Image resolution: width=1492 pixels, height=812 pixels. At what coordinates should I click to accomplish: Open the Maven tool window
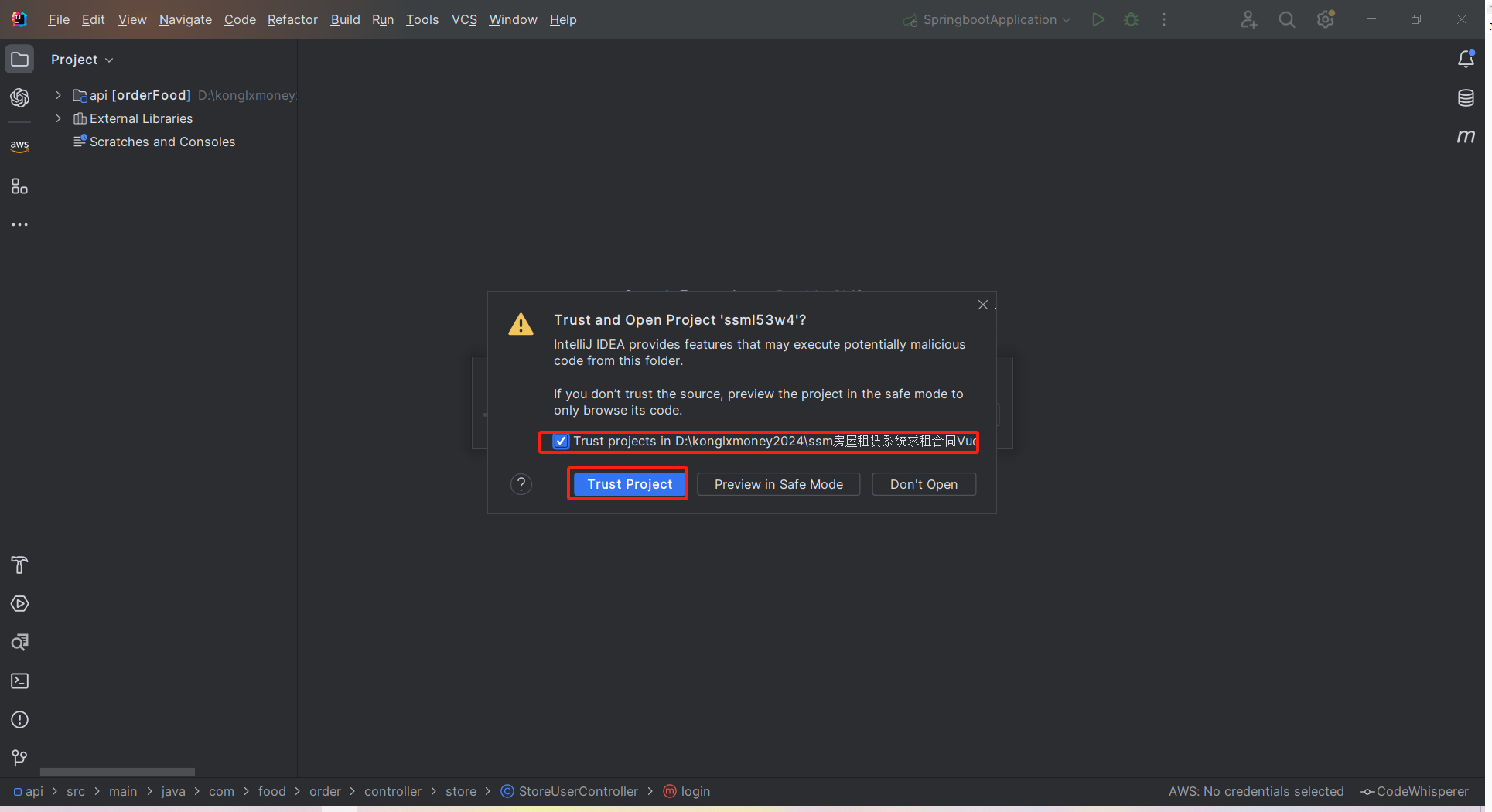[x=1466, y=137]
